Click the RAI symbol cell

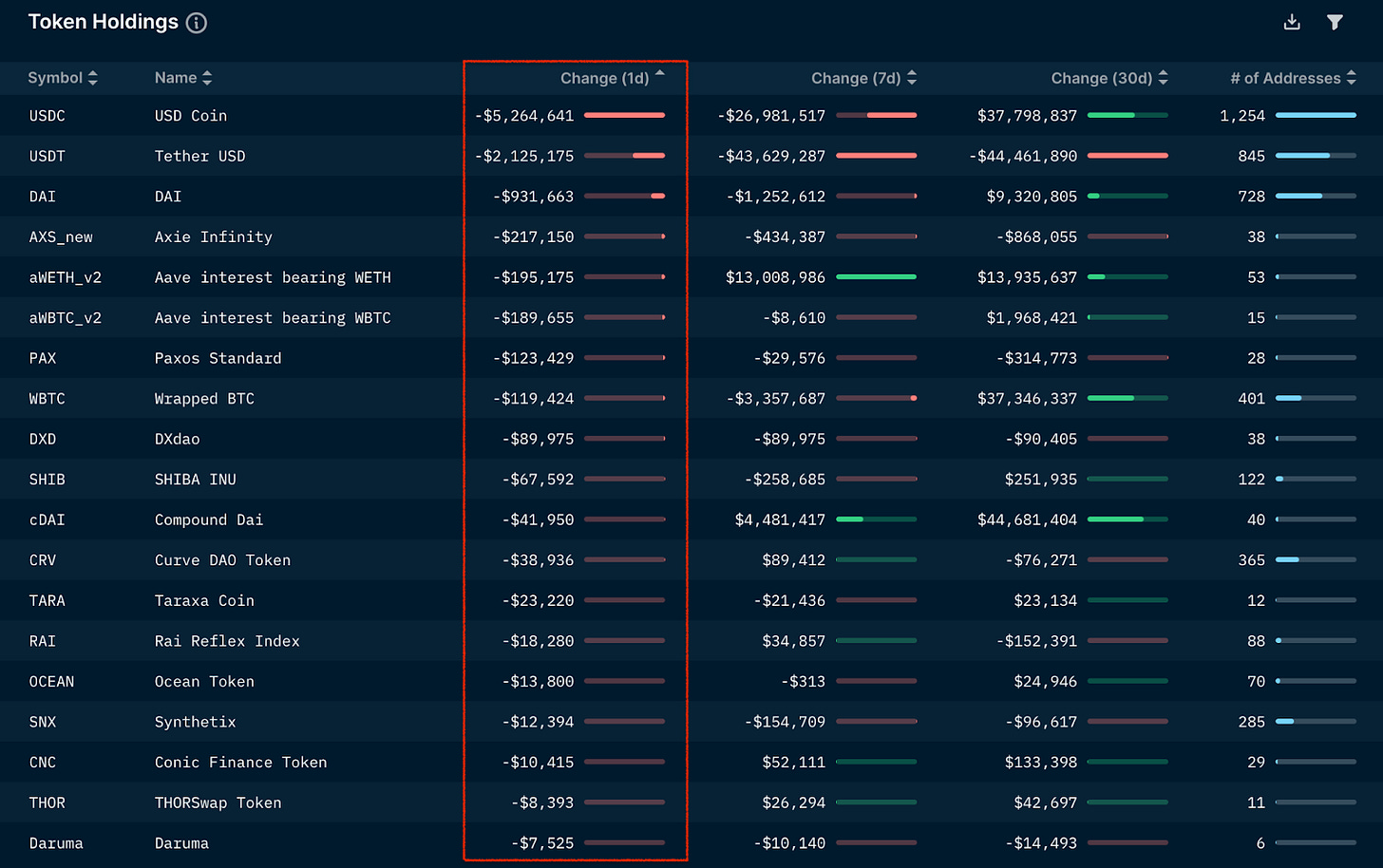pyautogui.click(x=43, y=641)
